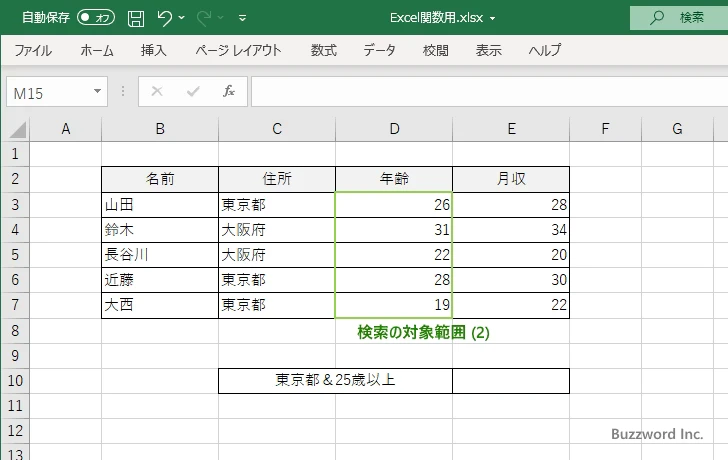Screen dimensions: 728x460
Task: Switch to the ページ レイアウト tab
Action: click(238, 50)
